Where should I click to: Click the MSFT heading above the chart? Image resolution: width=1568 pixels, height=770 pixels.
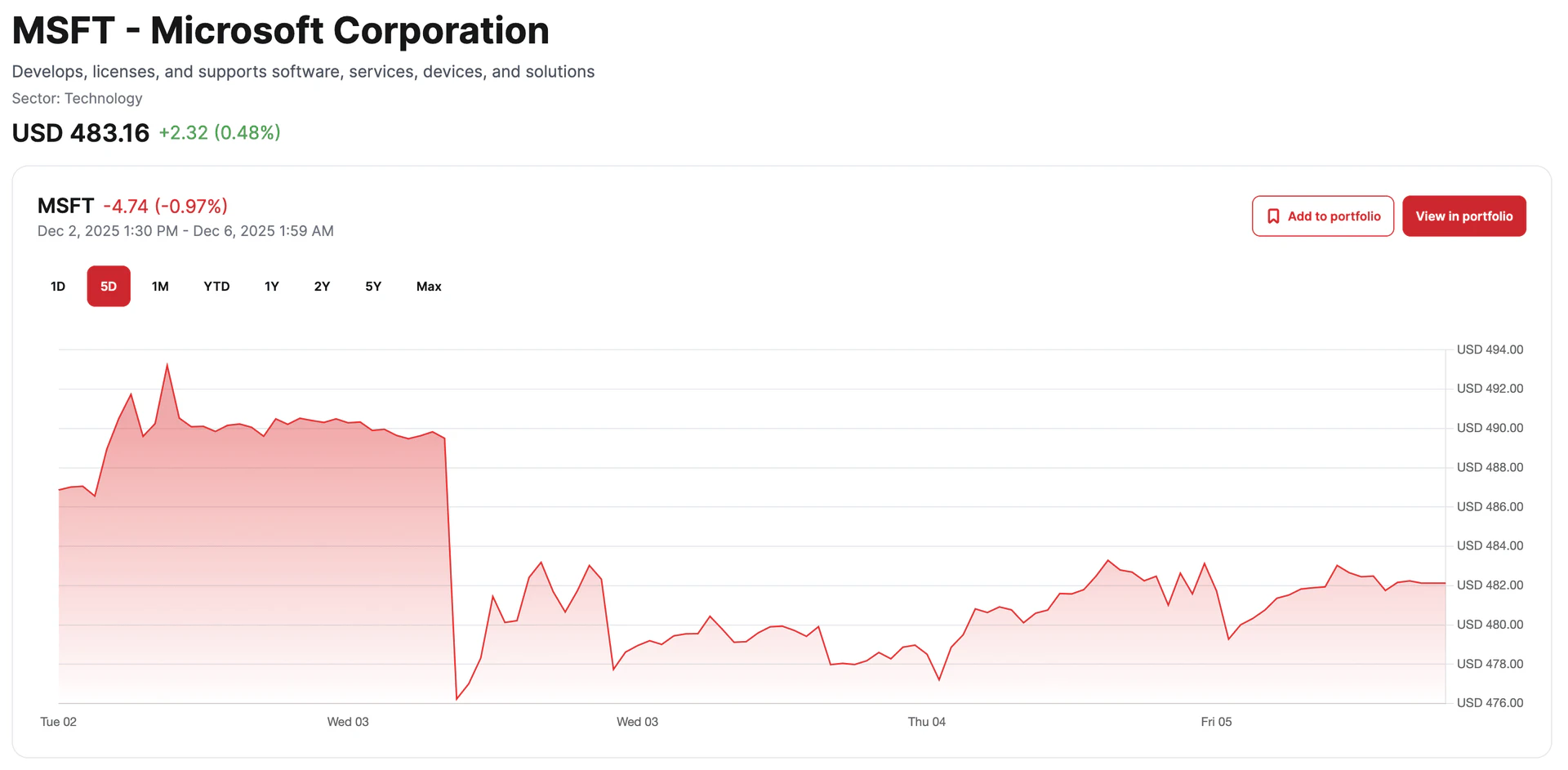[65, 205]
